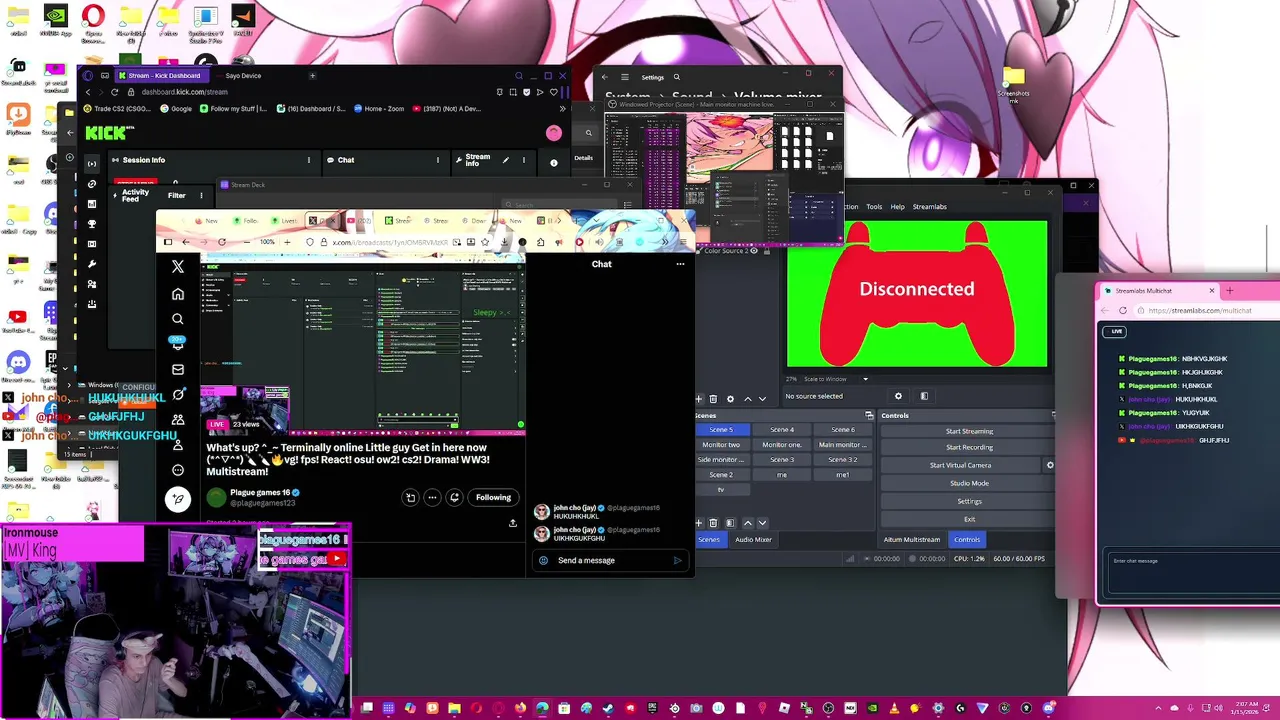Screen dimensions: 1280x720
Task: Open Activity Feed three-dot menu
Action: point(201,195)
